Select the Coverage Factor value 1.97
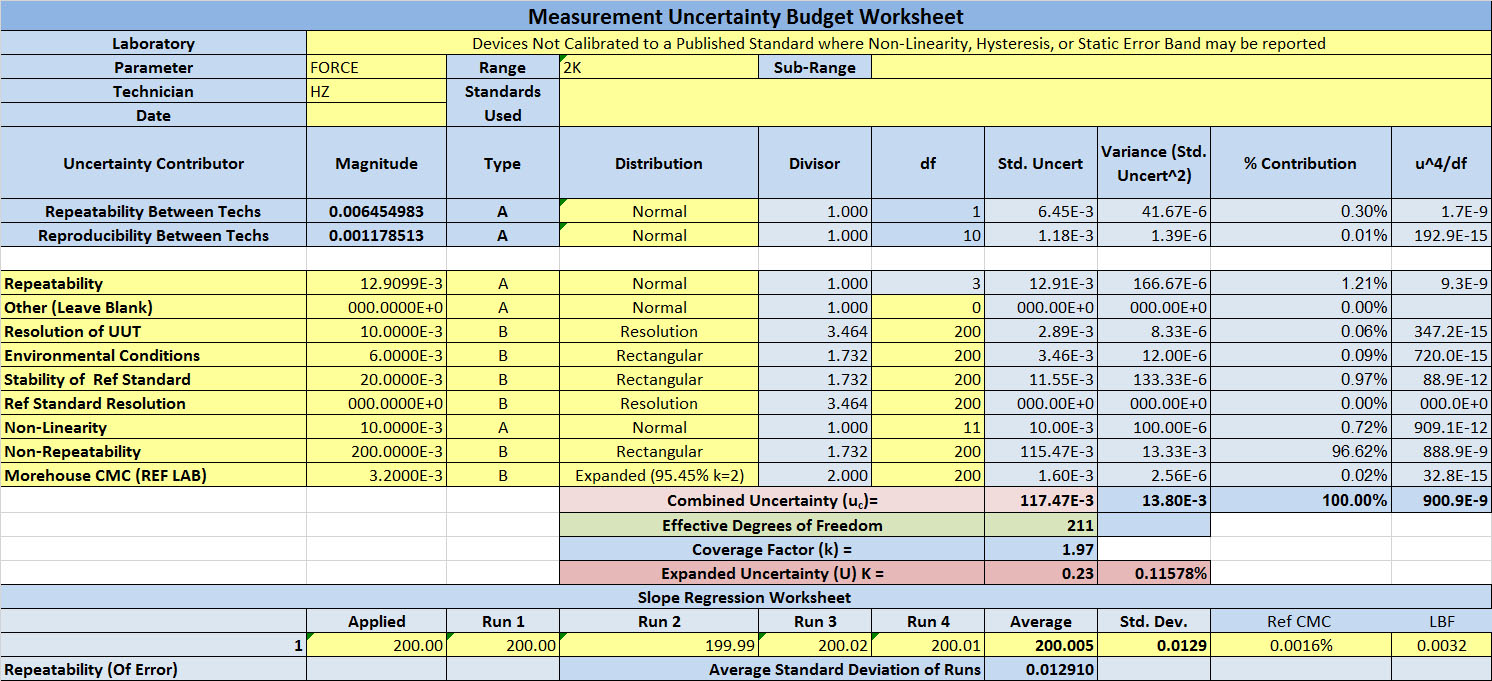The width and height of the screenshot is (1492, 681). point(1041,549)
